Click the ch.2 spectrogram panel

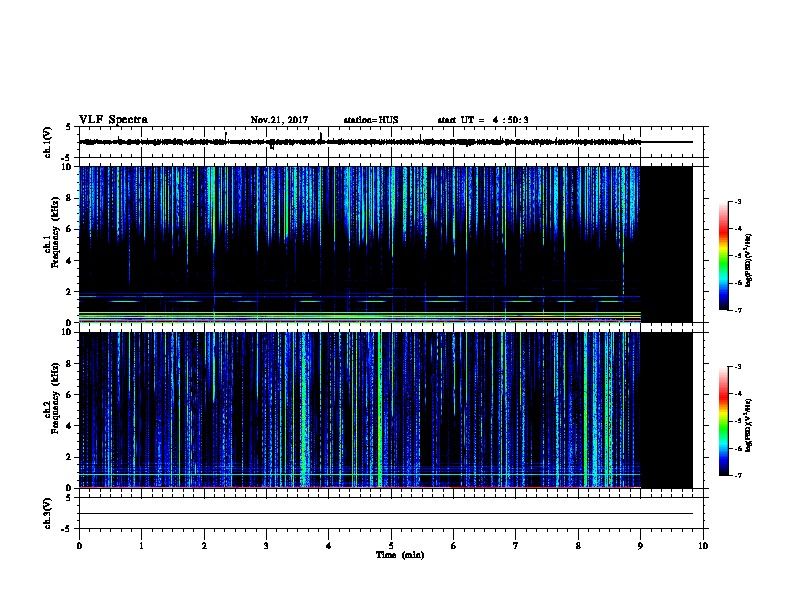[x=385, y=410]
